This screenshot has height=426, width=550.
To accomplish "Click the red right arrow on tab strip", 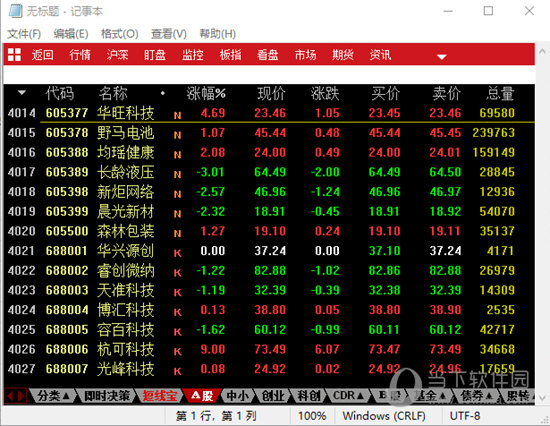I will click(21, 396).
